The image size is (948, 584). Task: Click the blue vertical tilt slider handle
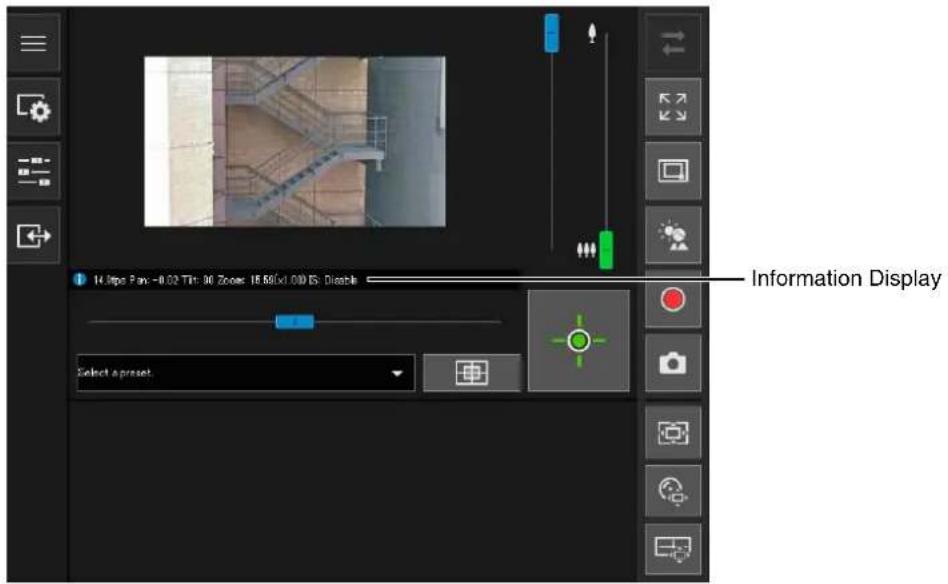click(x=551, y=33)
